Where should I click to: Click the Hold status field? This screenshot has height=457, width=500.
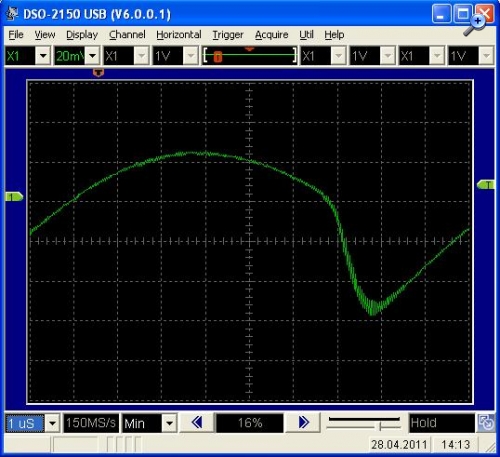point(442,423)
